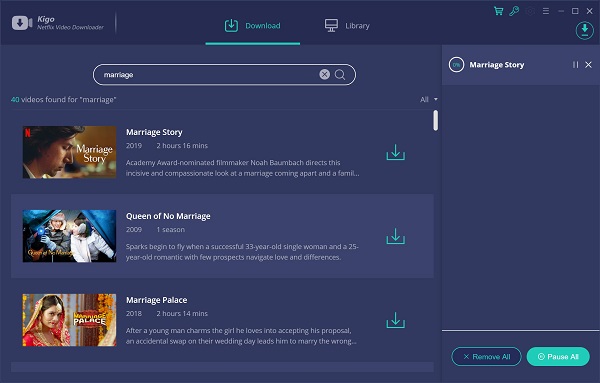Click the Marriage Palace result title
This screenshot has width=600, height=383.
(157, 300)
